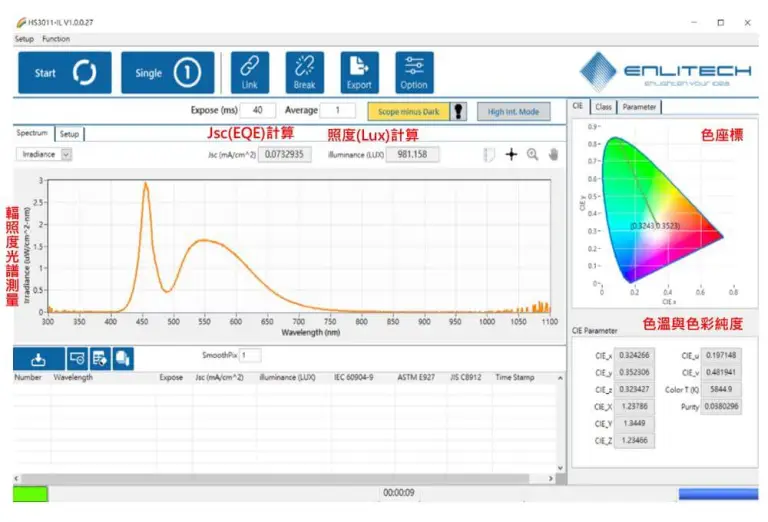Click the copy-data icon in table toolbar
This screenshot has height=522, width=768.
click(x=122, y=359)
